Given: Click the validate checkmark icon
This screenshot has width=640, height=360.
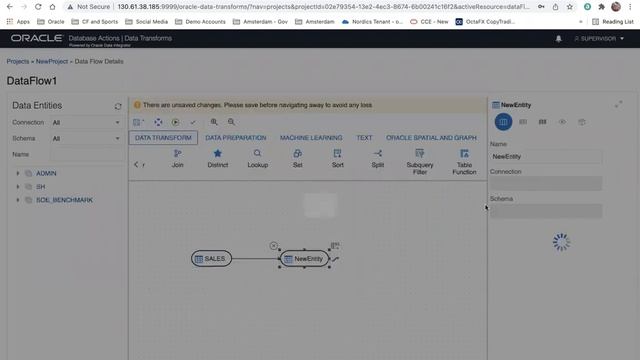Looking at the screenshot, I should pyautogui.click(x=193, y=122).
